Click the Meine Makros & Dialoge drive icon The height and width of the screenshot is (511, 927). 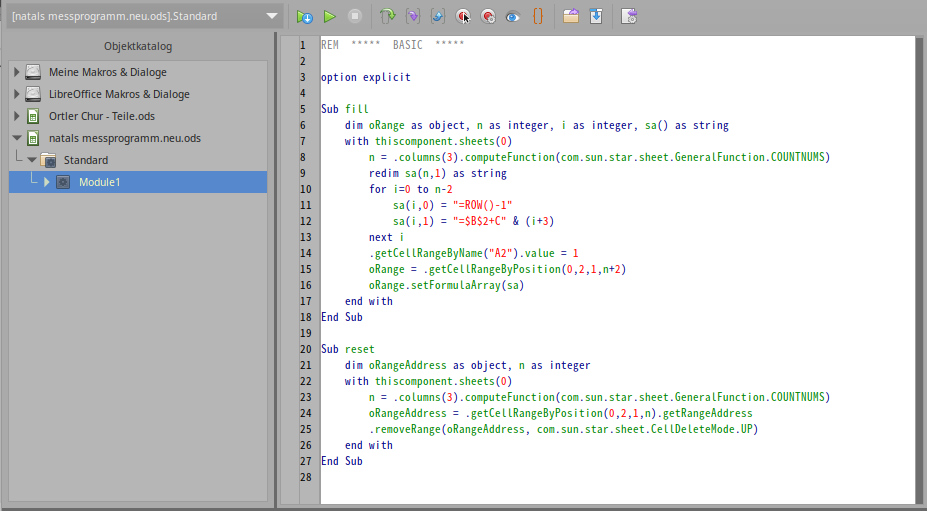[x=33, y=72]
